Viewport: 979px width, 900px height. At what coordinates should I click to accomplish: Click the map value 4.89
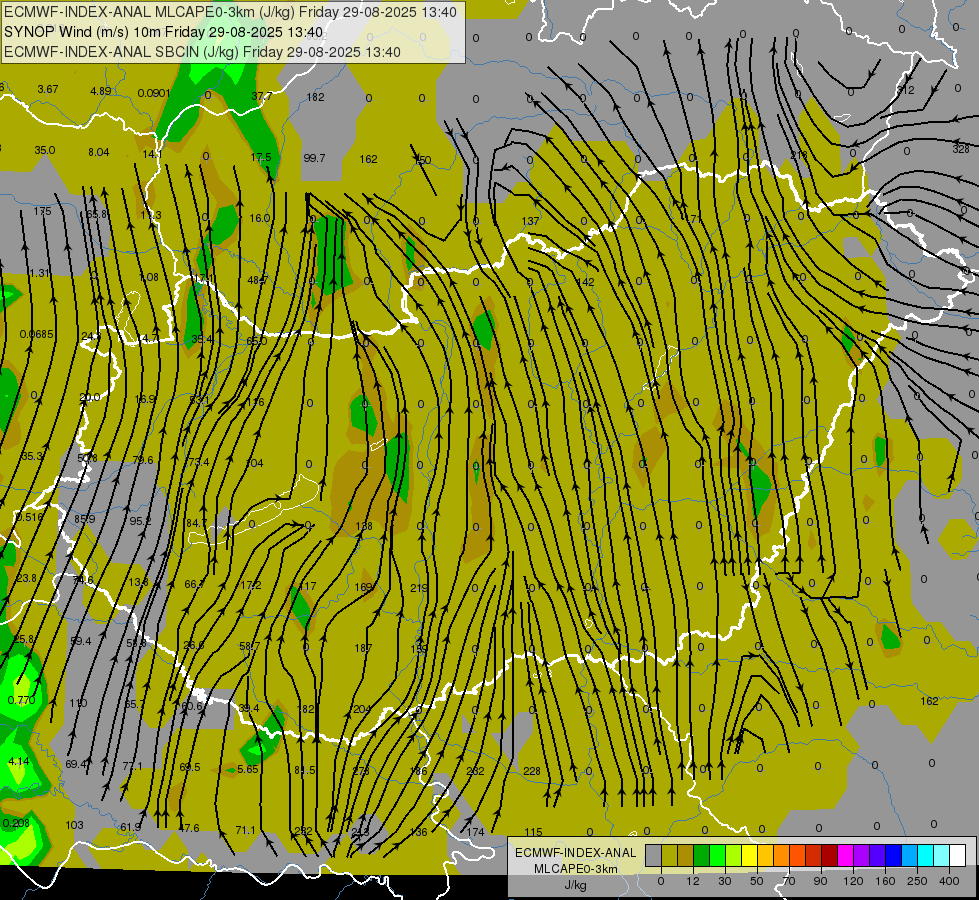click(101, 91)
